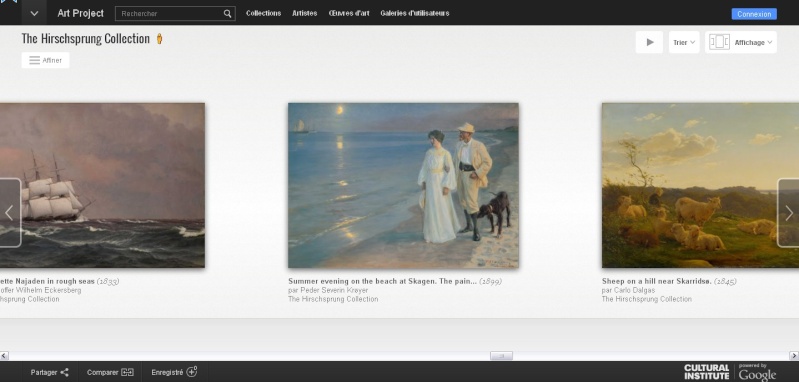The image size is (799, 382).
Task: Open Street View pegman for the collection
Action: point(159,39)
